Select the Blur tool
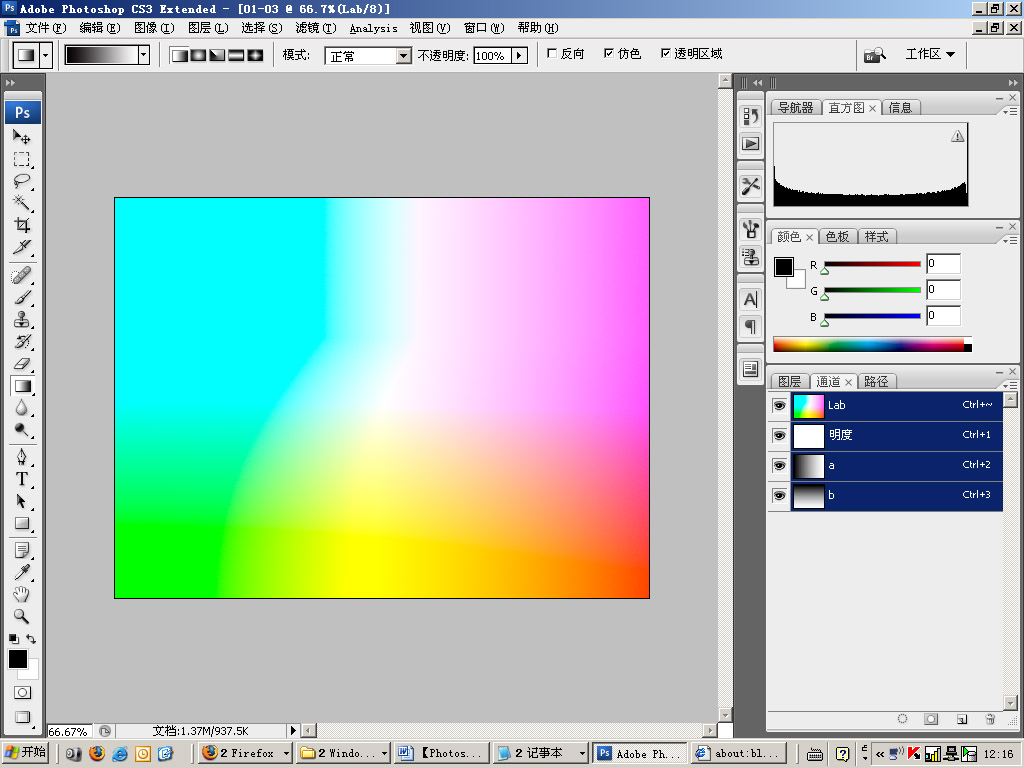 [22, 408]
